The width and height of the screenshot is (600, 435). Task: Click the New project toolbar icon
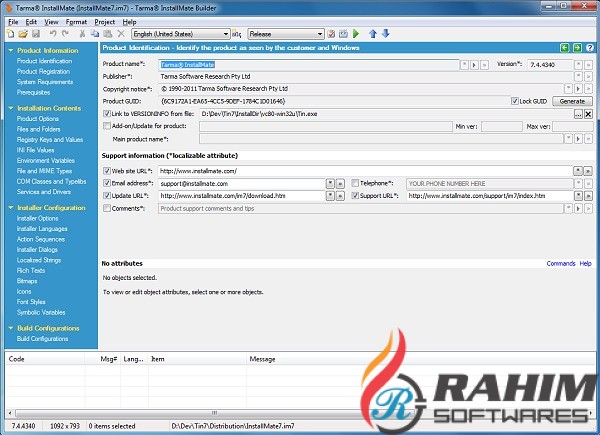point(10,34)
